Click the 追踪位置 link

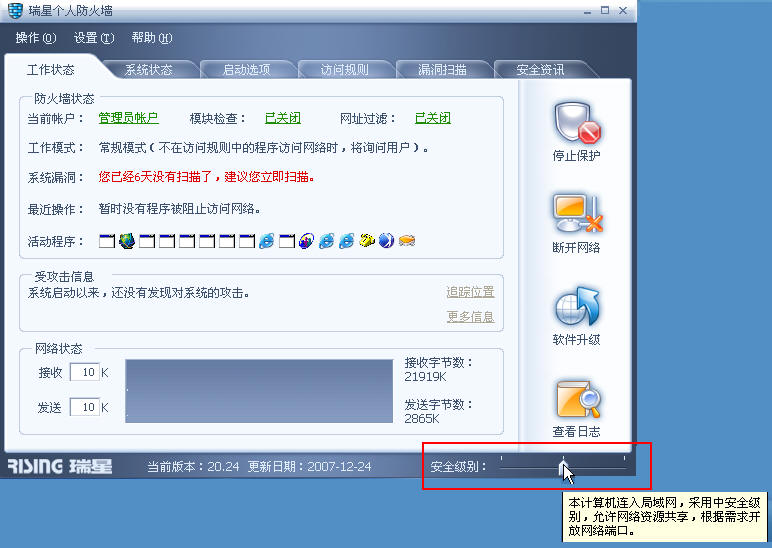click(x=470, y=291)
